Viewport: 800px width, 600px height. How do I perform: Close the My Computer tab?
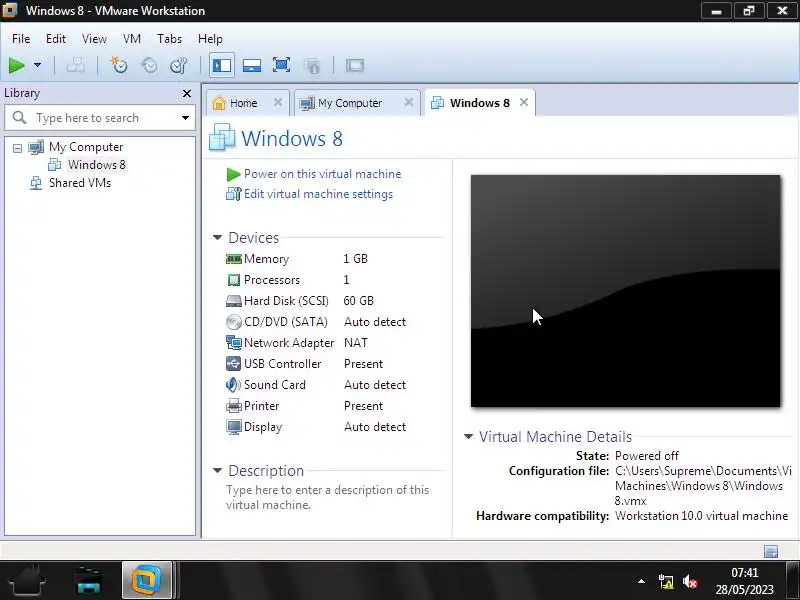click(x=409, y=102)
